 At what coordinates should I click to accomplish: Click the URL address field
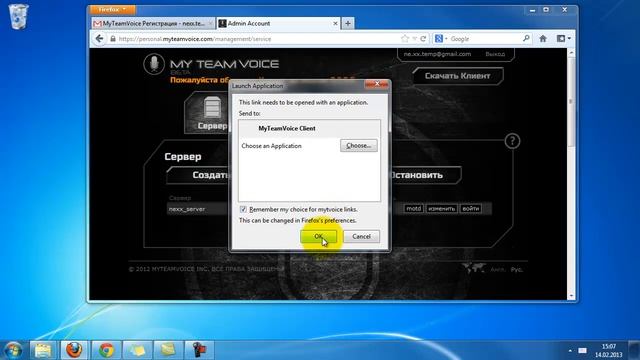257,39
